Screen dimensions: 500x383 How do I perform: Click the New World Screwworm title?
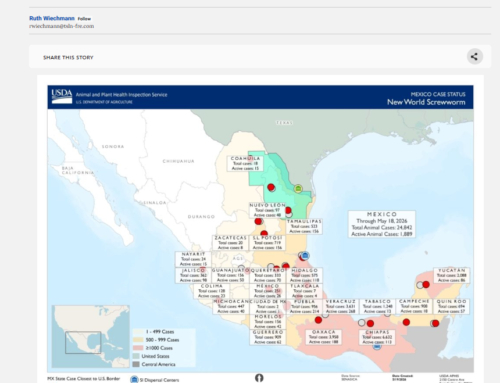pyautogui.click(x=426, y=102)
